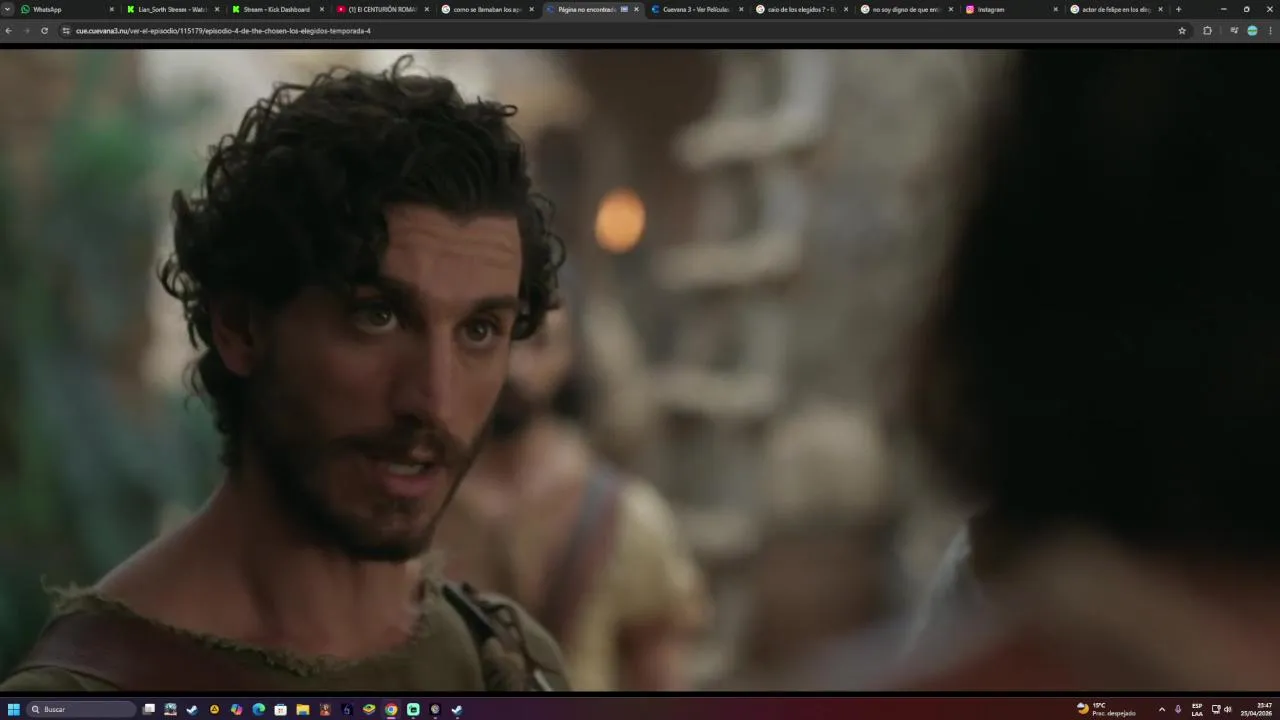Viewport: 1280px width, 720px height.
Task: Close the Instagram tab
Action: pyautogui.click(x=1055, y=9)
